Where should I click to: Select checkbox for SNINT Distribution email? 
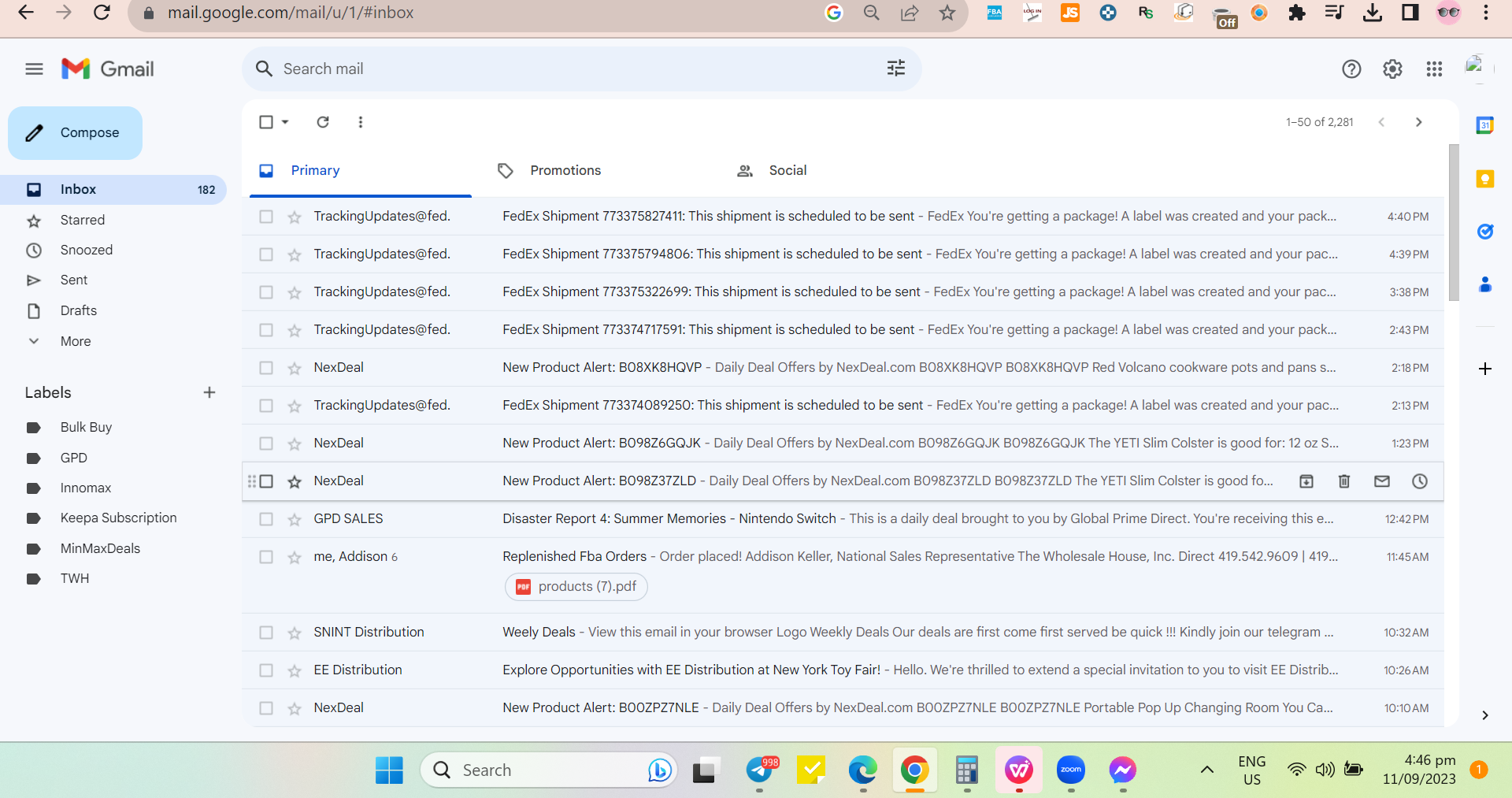(266, 633)
